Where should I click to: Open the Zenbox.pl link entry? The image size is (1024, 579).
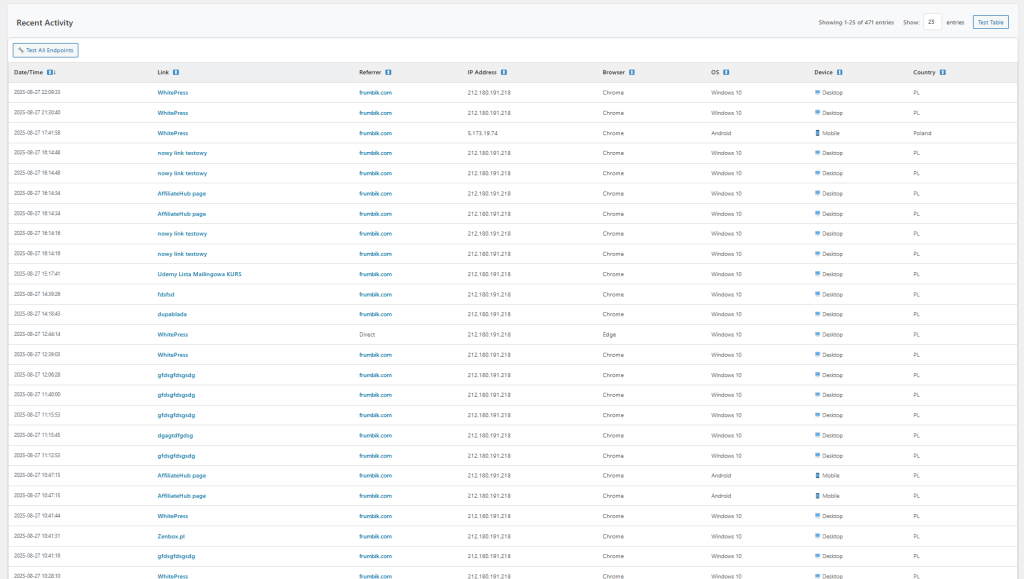(x=172, y=536)
